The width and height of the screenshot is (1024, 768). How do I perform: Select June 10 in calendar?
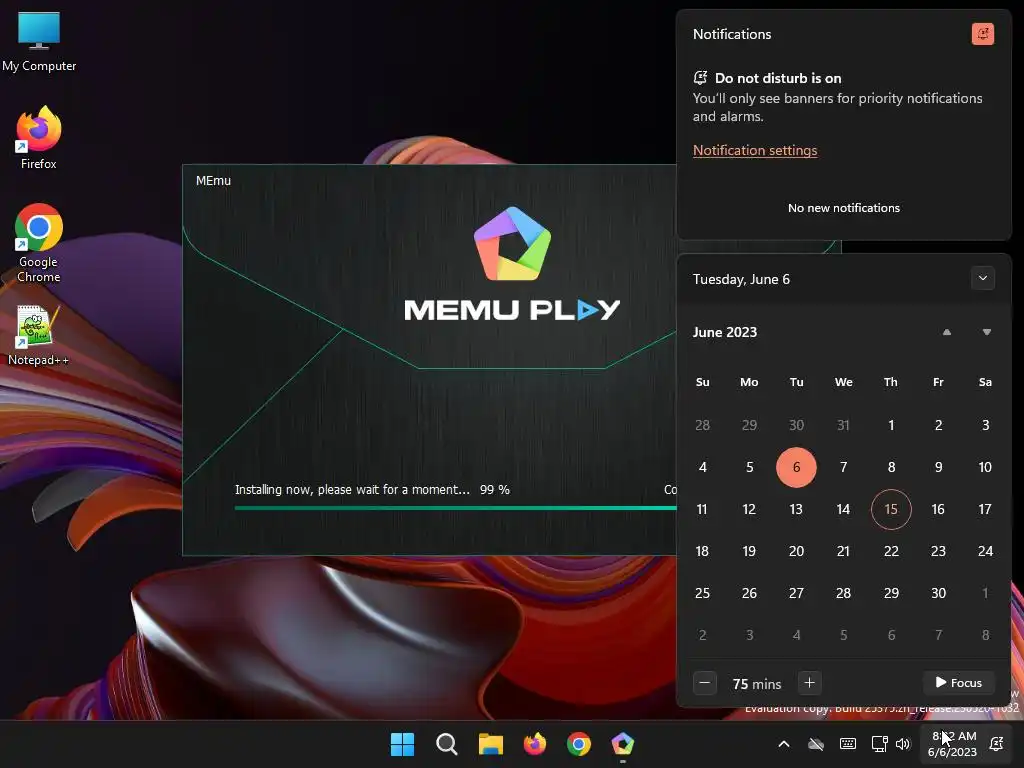pos(985,468)
